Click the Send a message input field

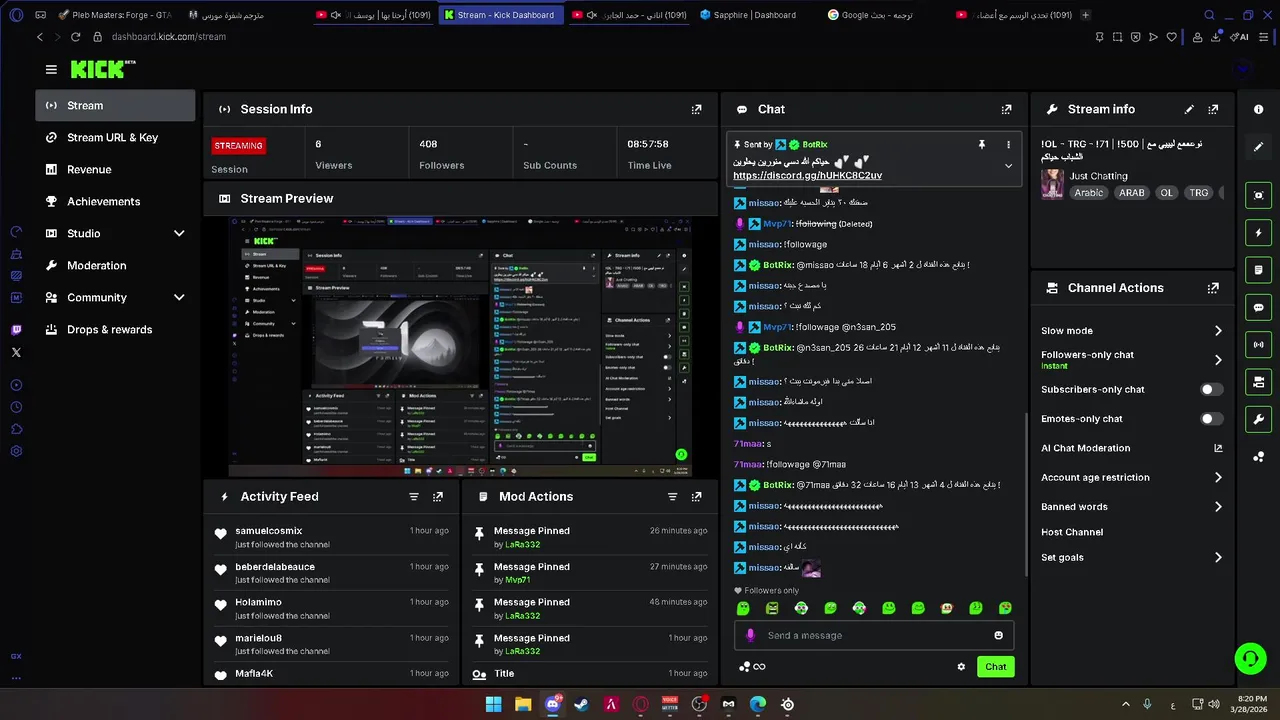pos(875,635)
